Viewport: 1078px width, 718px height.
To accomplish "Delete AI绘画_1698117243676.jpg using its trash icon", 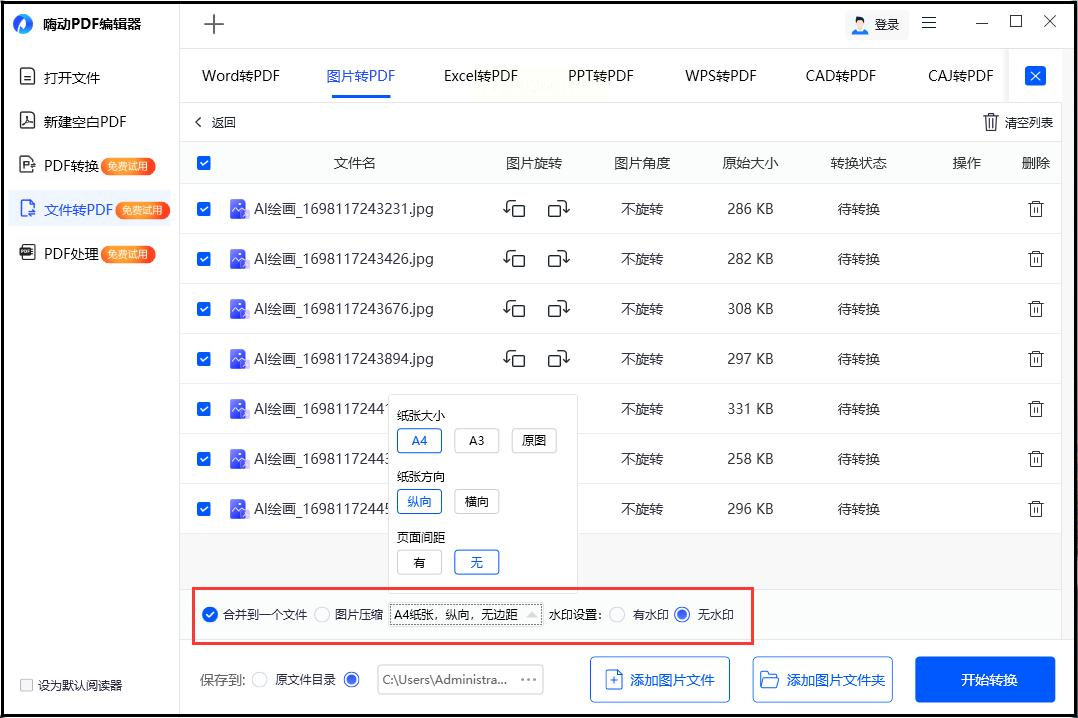I will click(1036, 309).
